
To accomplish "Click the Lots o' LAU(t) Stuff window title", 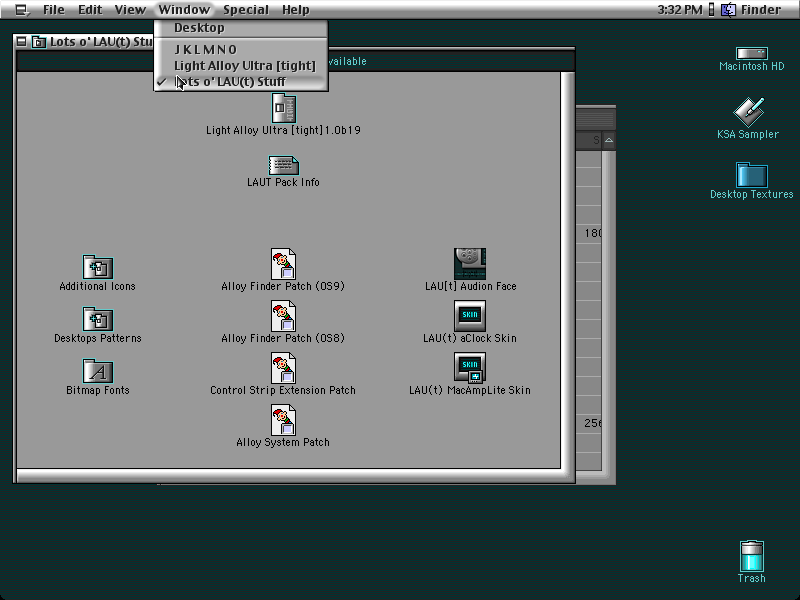I will coord(102,42).
